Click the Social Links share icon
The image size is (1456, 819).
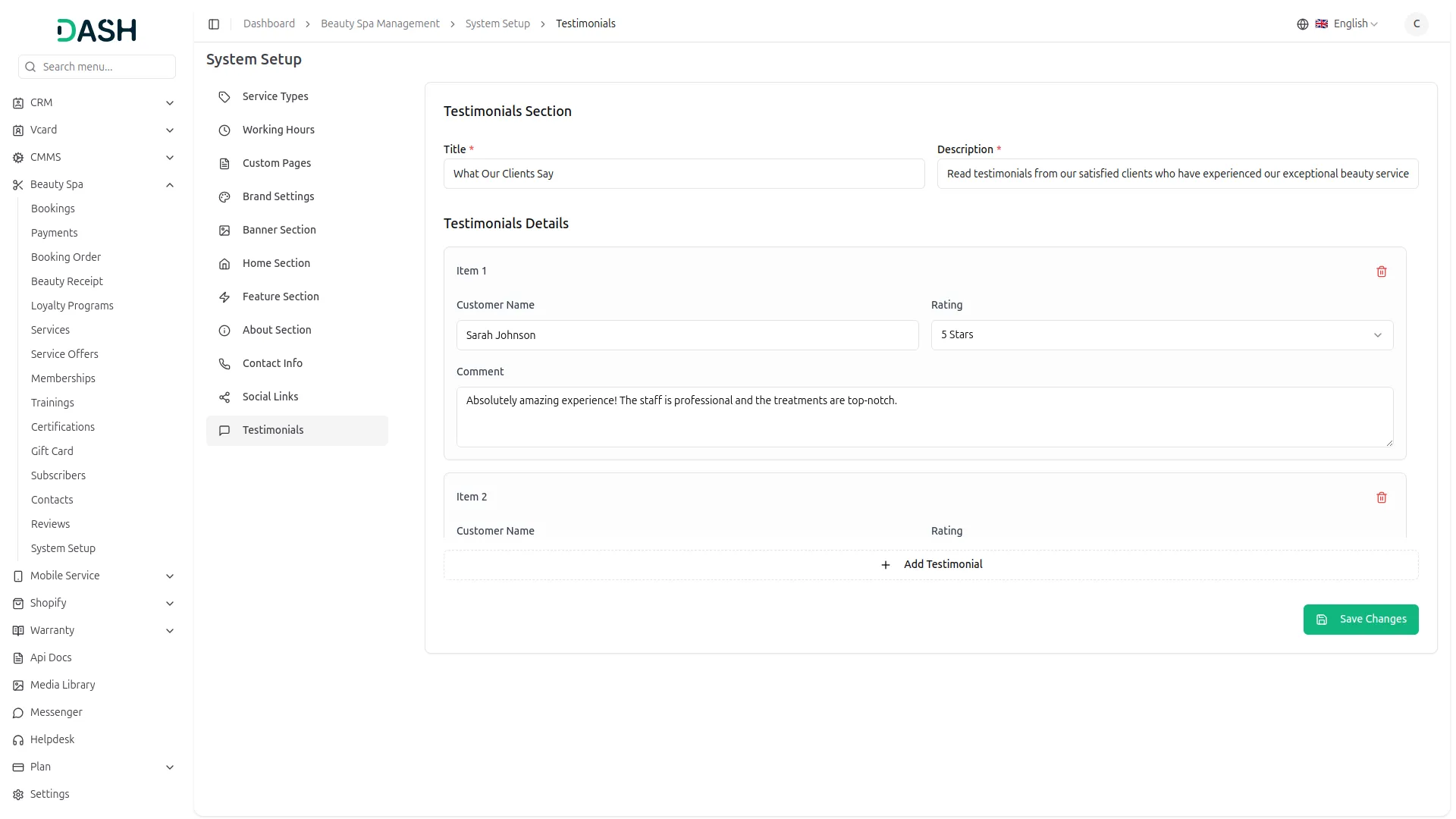(224, 397)
